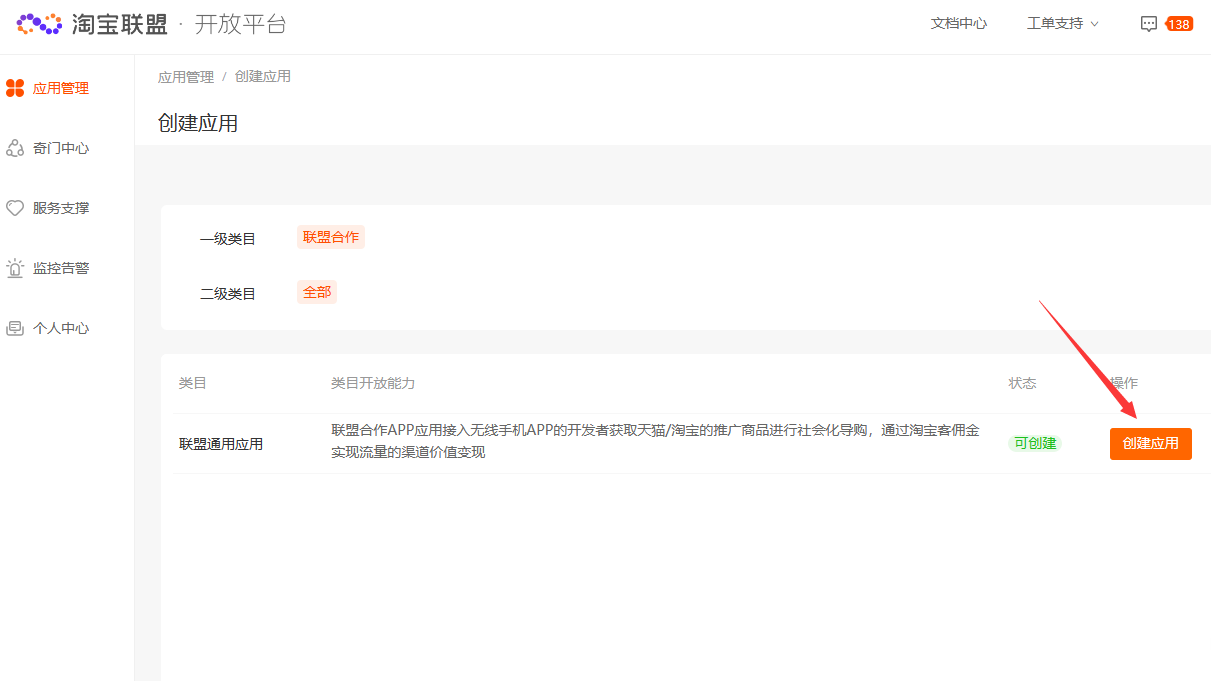1211x681 pixels.
Task: Click the 淘宝联盟 logo icon
Action: 40,23
